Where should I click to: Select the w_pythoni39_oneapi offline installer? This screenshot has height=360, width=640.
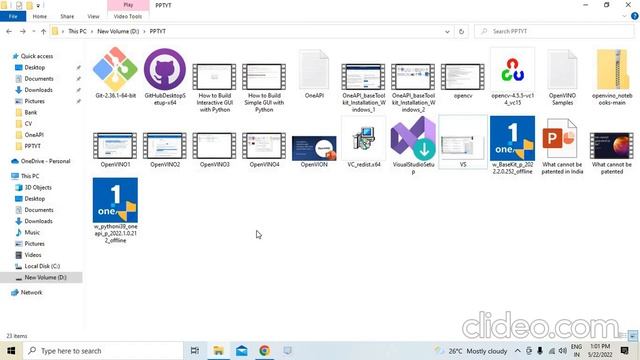pos(115,200)
